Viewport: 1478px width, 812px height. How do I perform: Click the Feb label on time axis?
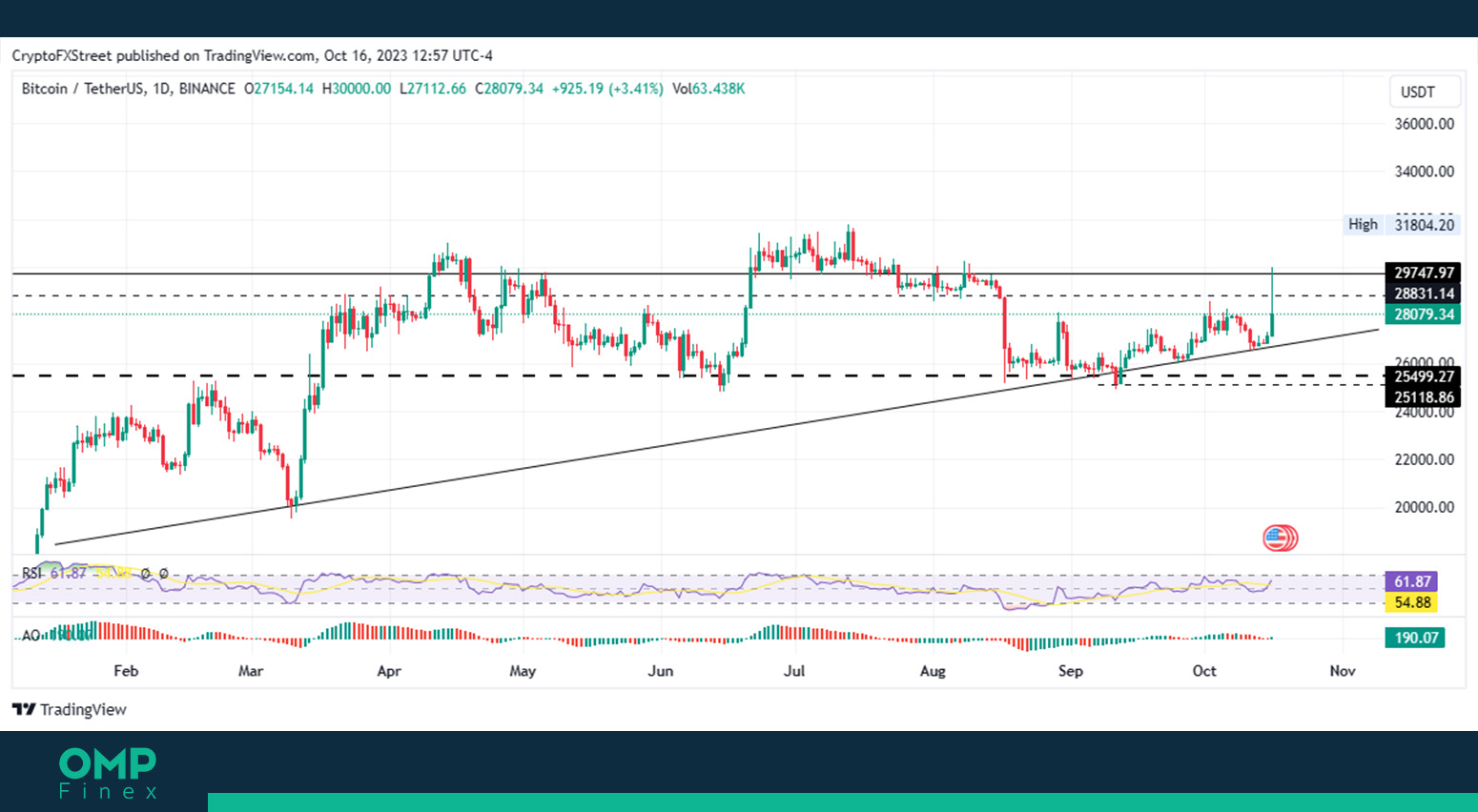point(126,671)
